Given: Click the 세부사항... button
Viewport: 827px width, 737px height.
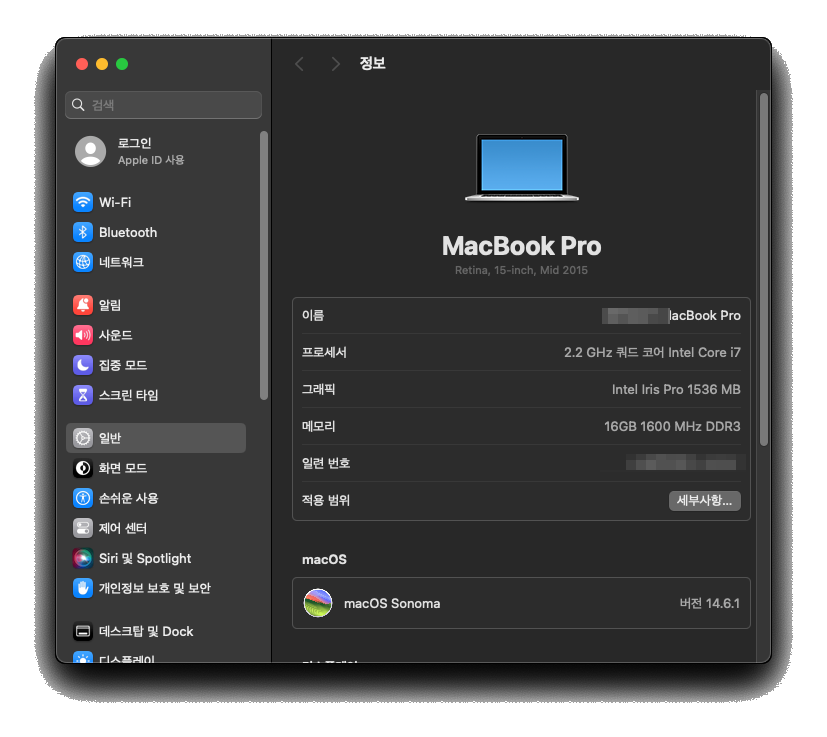Looking at the screenshot, I should coord(705,501).
